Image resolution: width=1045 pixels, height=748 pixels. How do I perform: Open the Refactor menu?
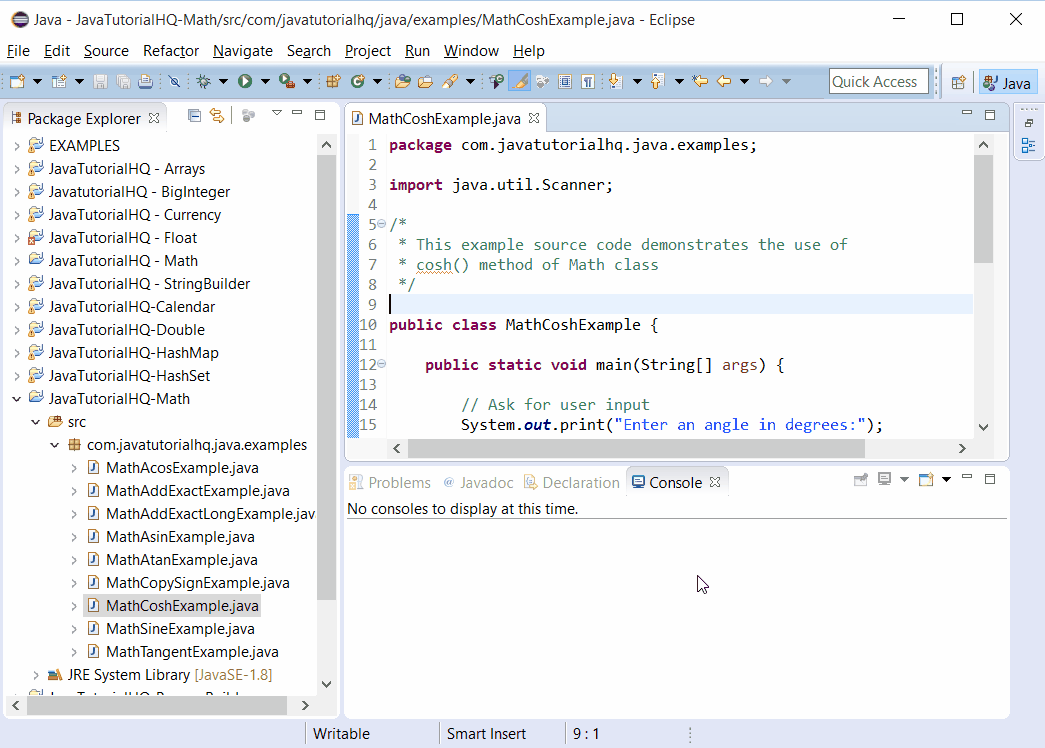pos(171,51)
